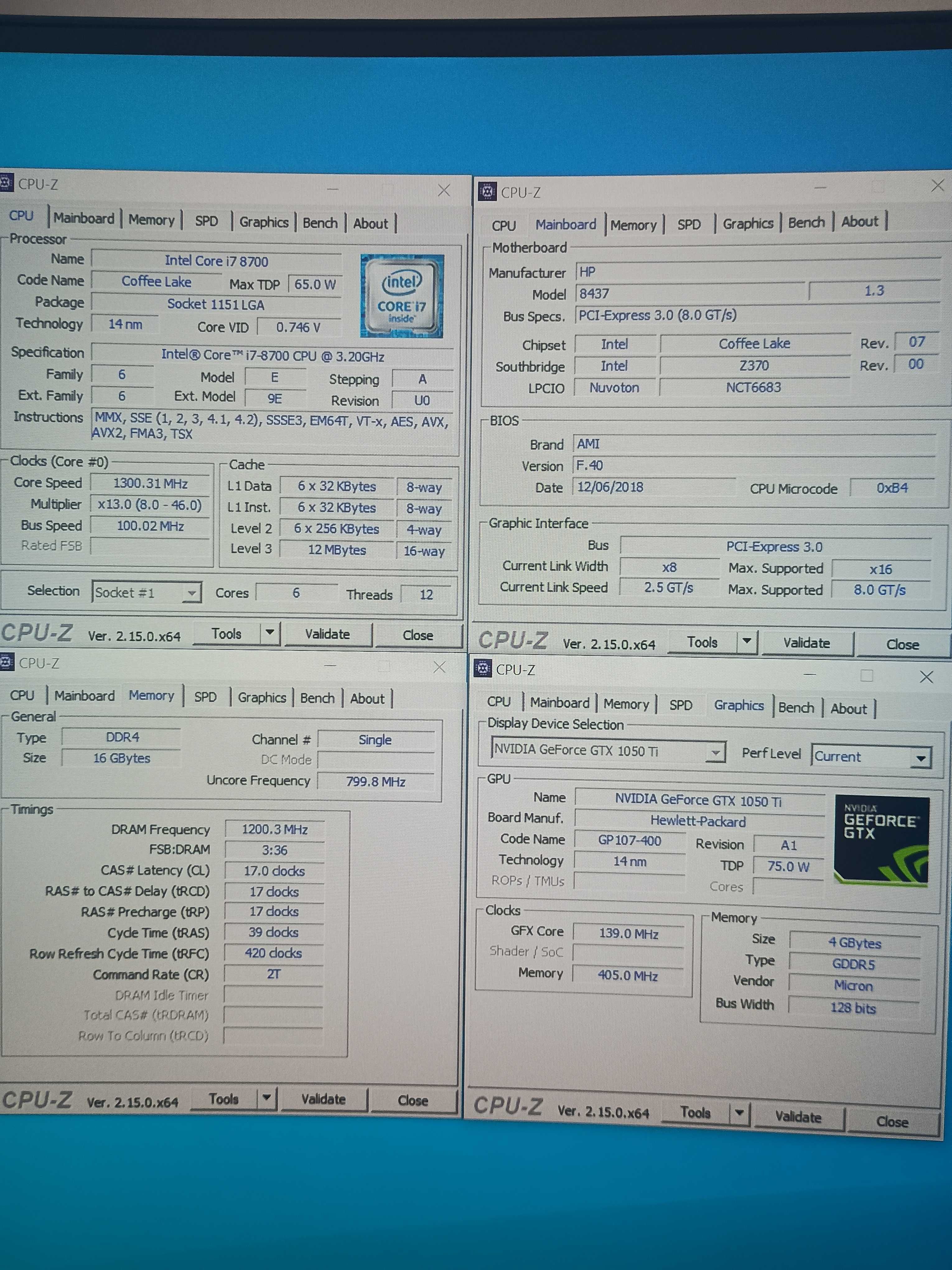Click the X of the Graphics window

coord(927,677)
